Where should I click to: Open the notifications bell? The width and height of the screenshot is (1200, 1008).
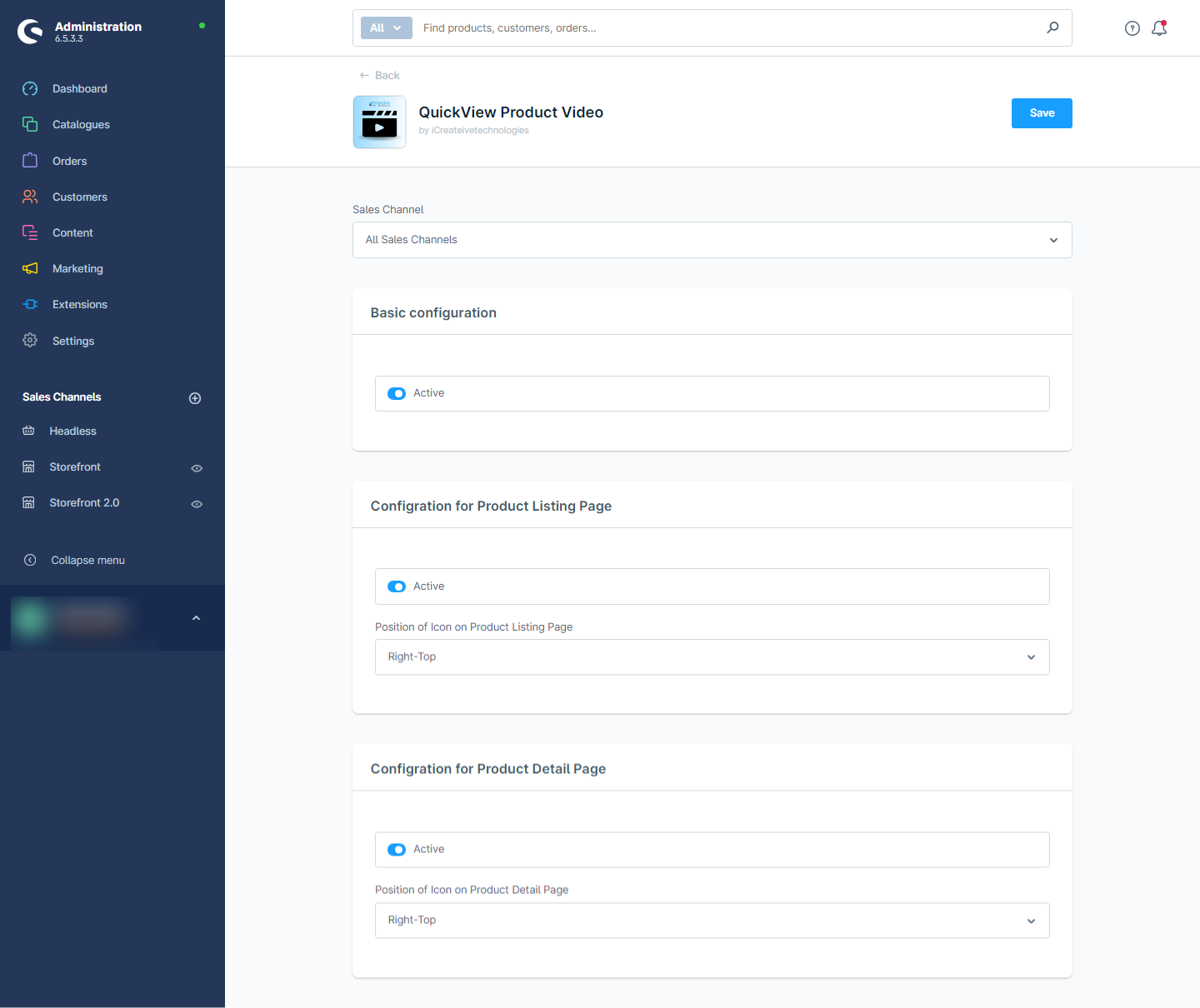(x=1159, y=28)
